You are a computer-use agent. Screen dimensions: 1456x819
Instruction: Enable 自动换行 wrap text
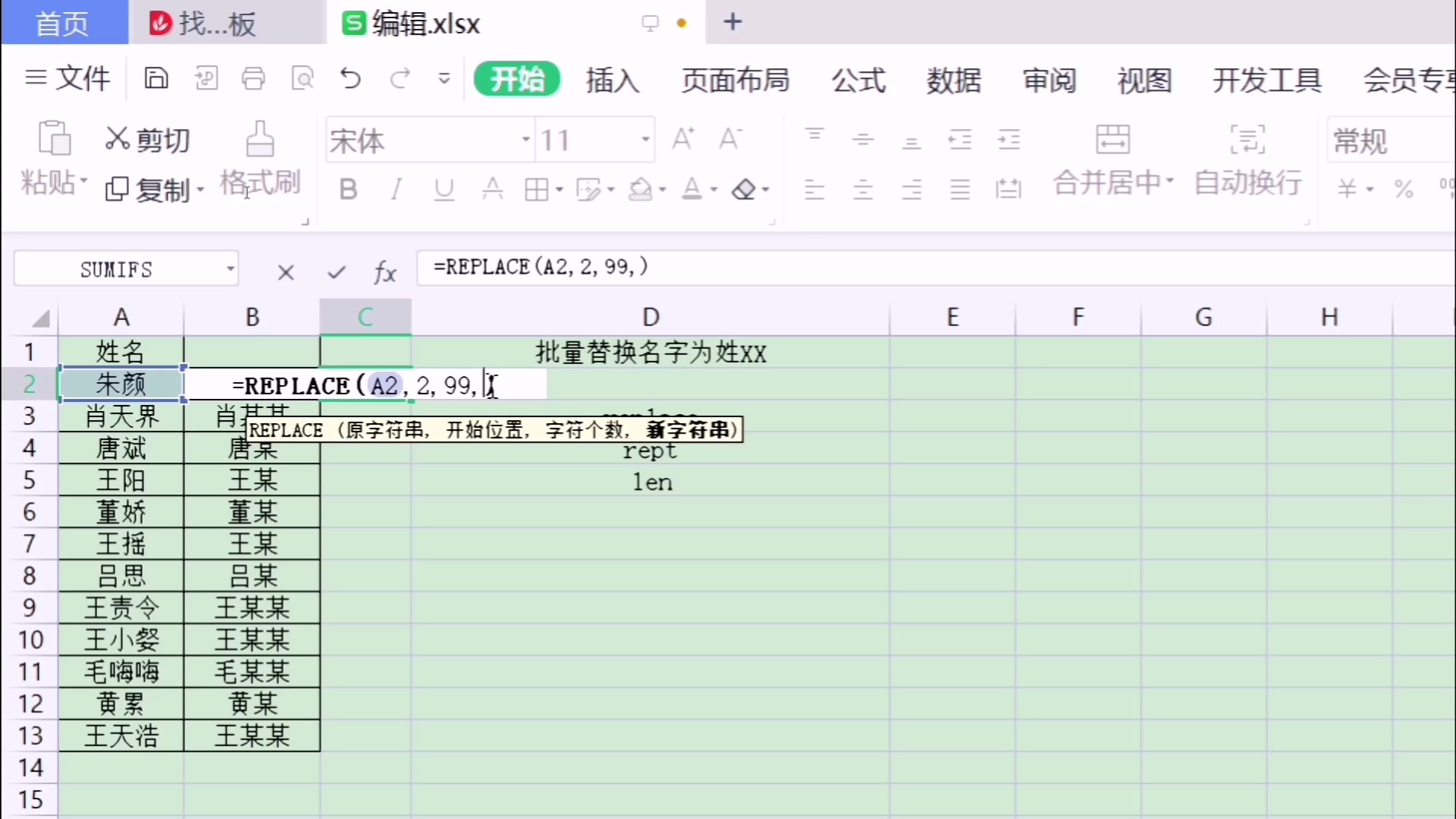pos(1247,159)
